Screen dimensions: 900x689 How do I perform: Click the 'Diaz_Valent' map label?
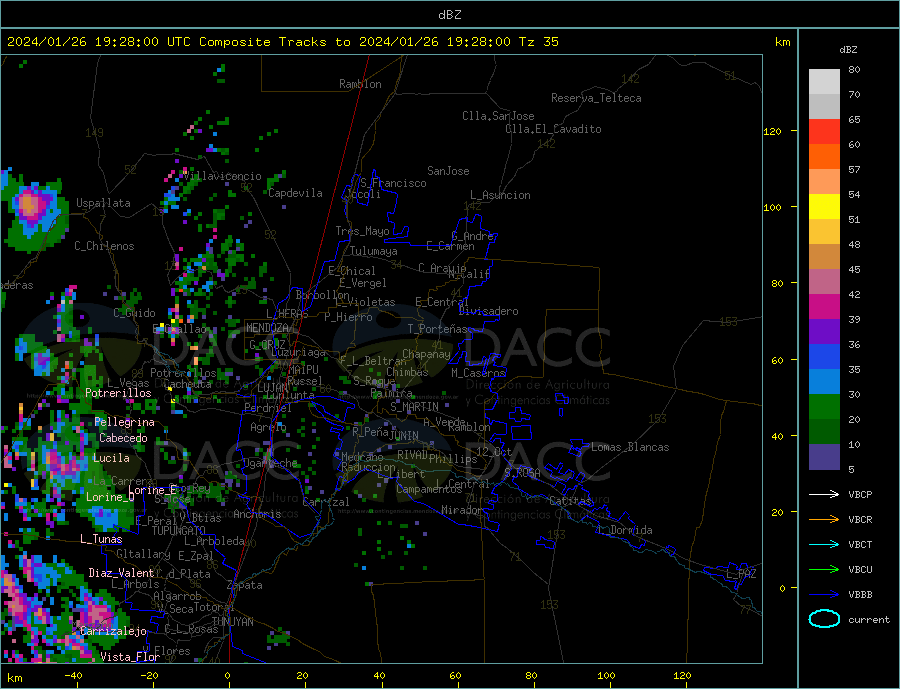click(121, 573)
